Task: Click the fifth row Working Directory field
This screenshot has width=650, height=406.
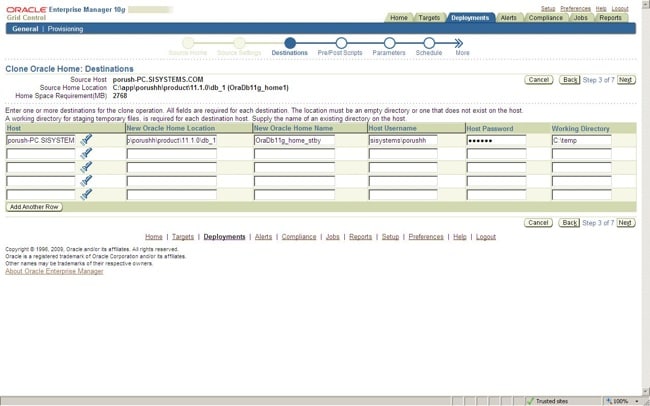Action: 582,194
